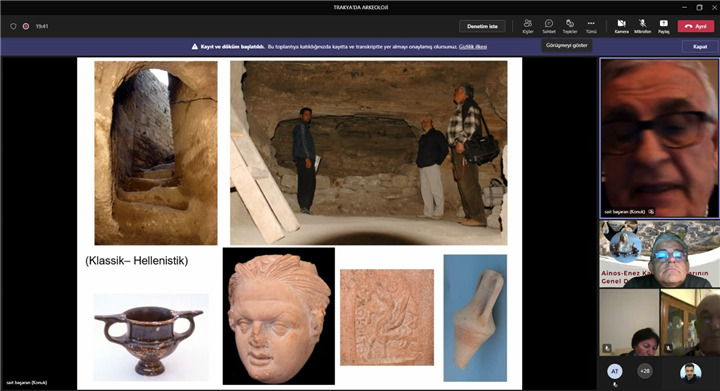Unmute with the Mikrofon toggle
Viewport: 720px width, 391px height.
(x=642, y=26)
